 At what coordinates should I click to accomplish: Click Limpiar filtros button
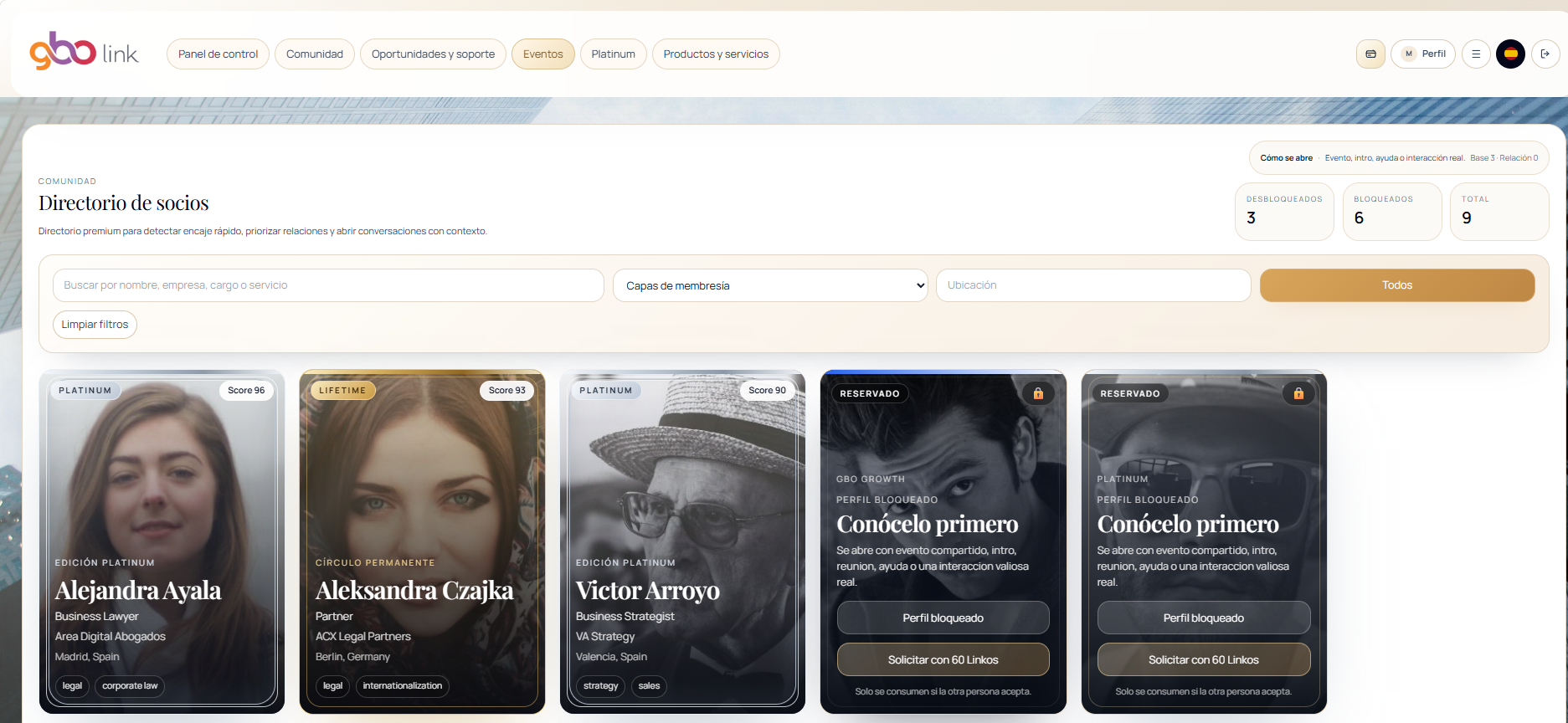(95, 325)
